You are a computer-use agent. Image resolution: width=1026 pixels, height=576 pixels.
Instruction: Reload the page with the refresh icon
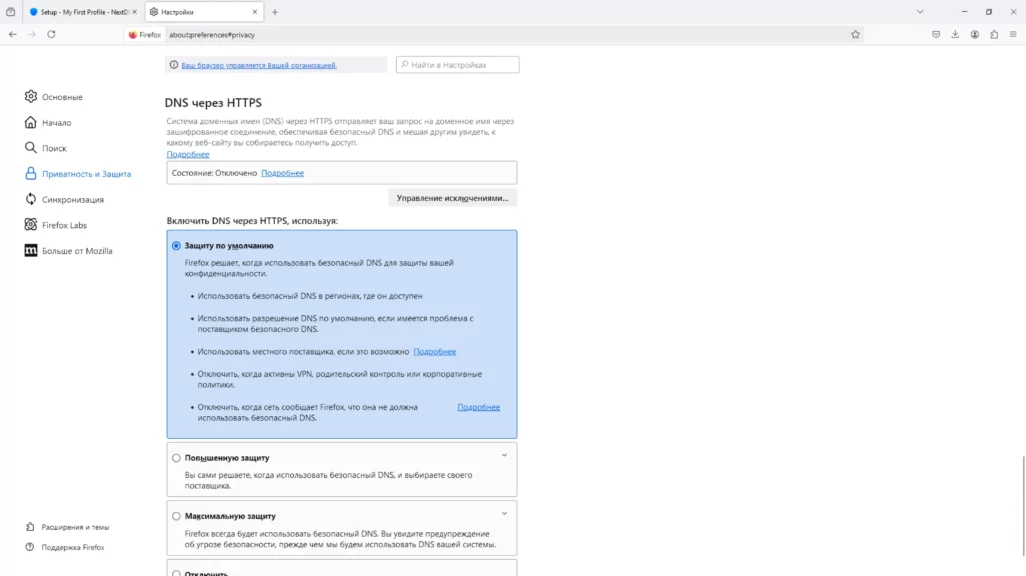pos(51,34)
